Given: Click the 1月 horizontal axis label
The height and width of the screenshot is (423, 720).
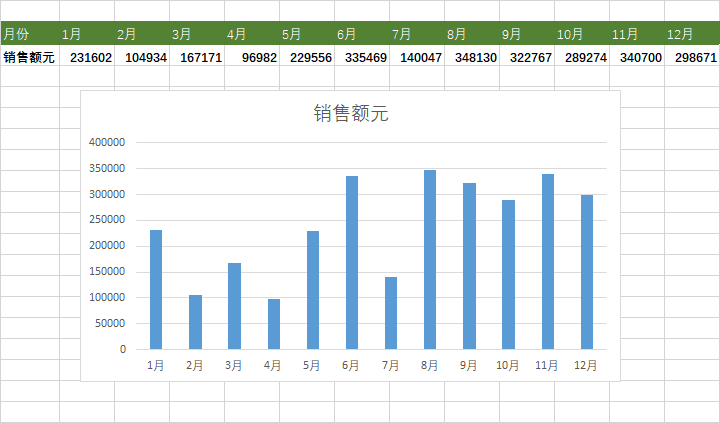Looking at the screenshot, I should 156,366.
